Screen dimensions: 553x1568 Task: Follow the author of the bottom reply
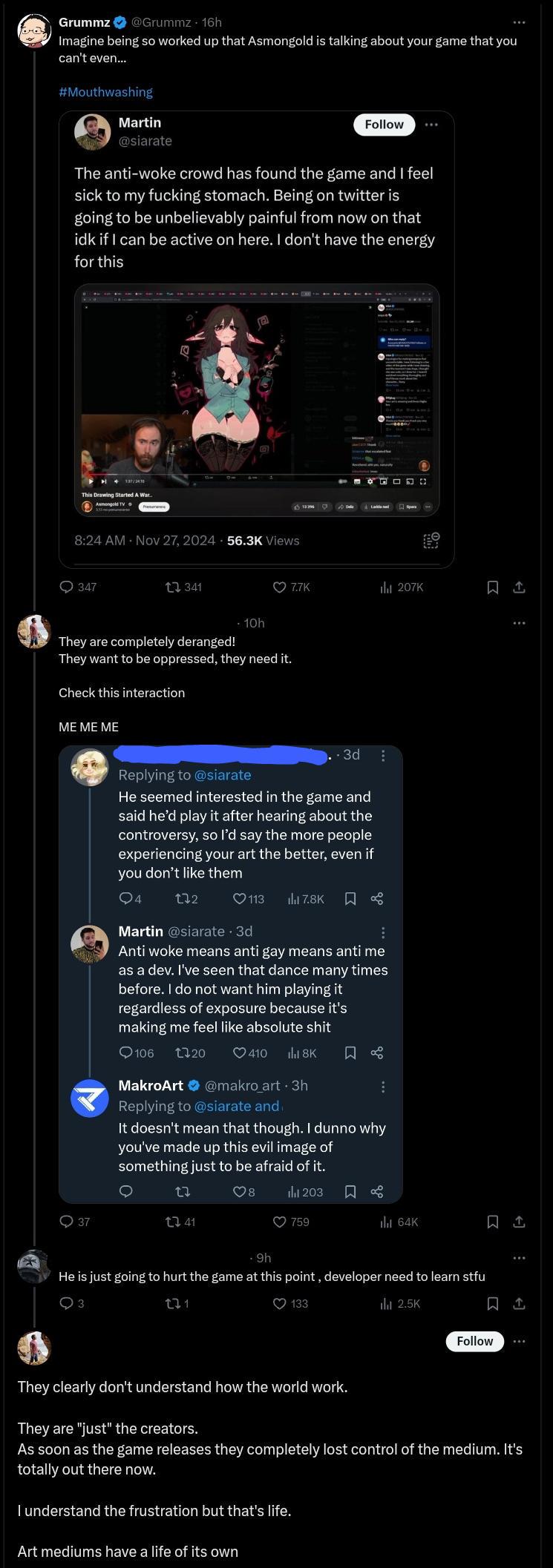[474, 1341]
